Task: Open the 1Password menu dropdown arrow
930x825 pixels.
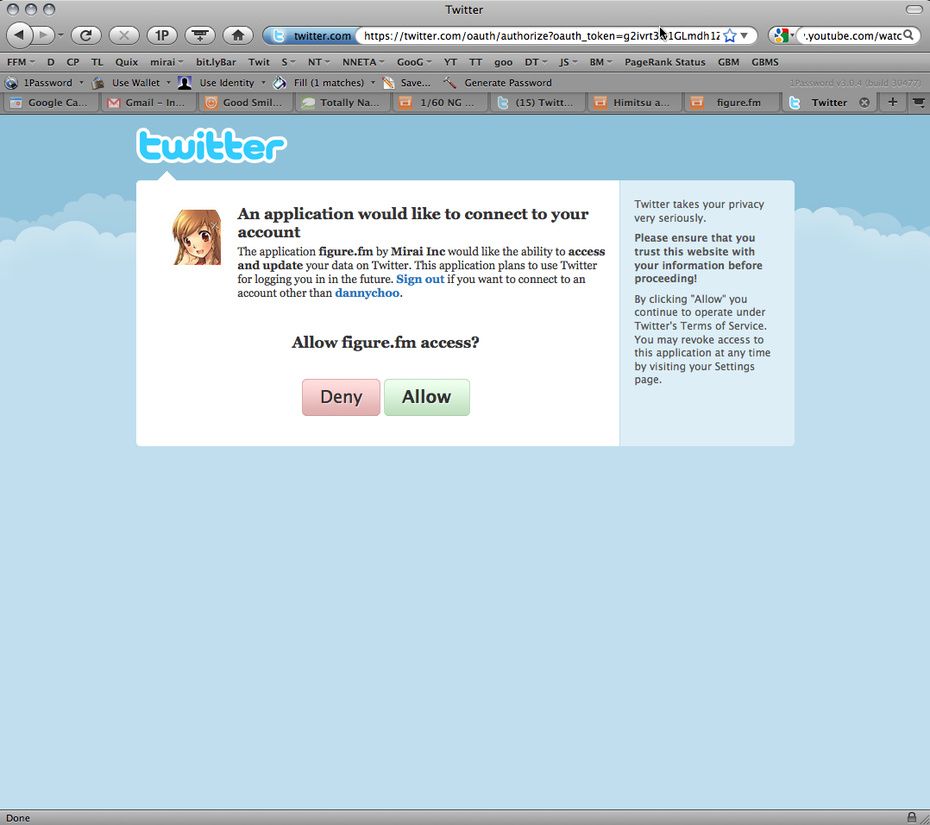Action: click(81, 82)
